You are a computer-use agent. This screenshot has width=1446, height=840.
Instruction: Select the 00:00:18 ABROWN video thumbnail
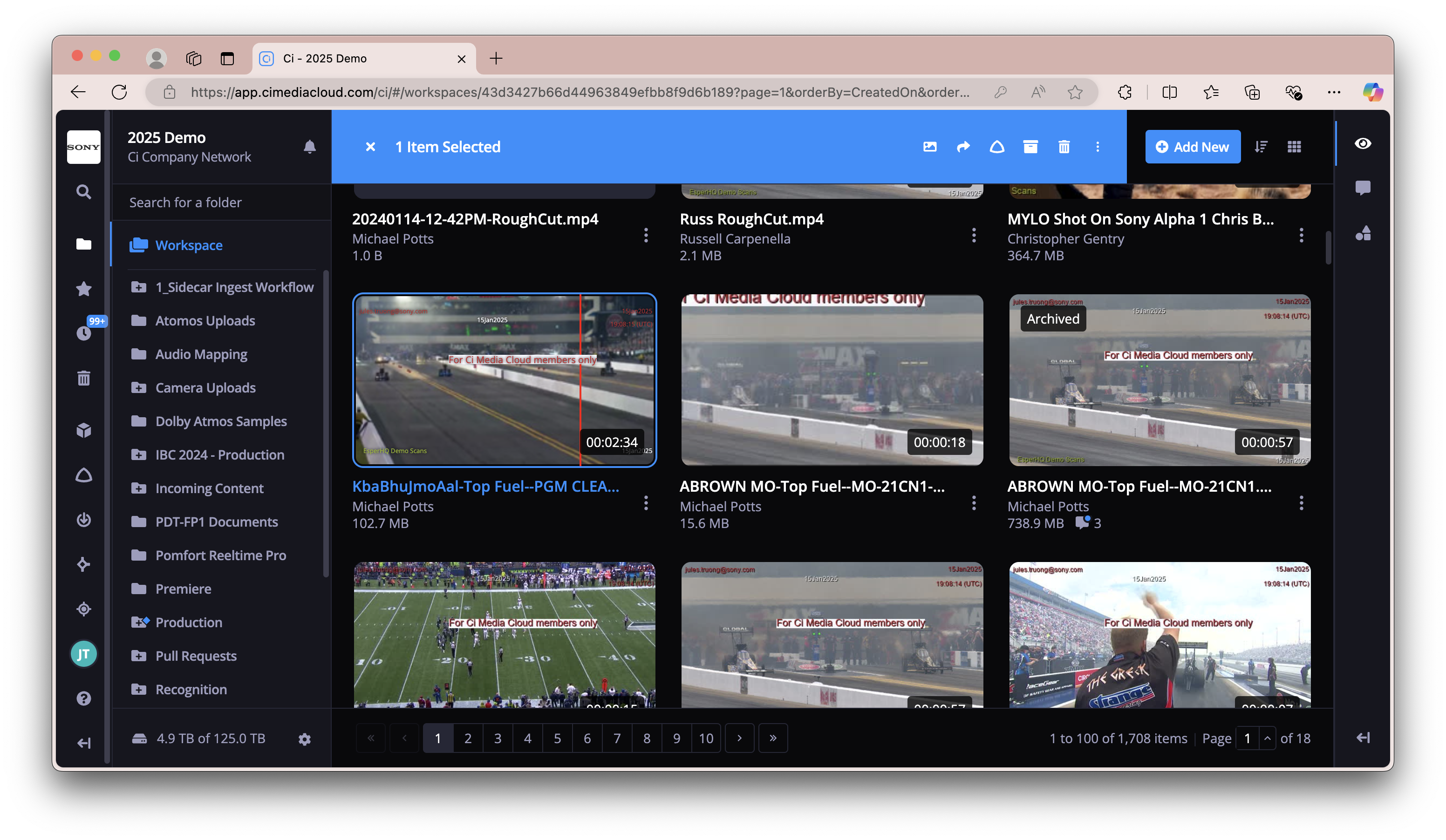pos(832,380)
